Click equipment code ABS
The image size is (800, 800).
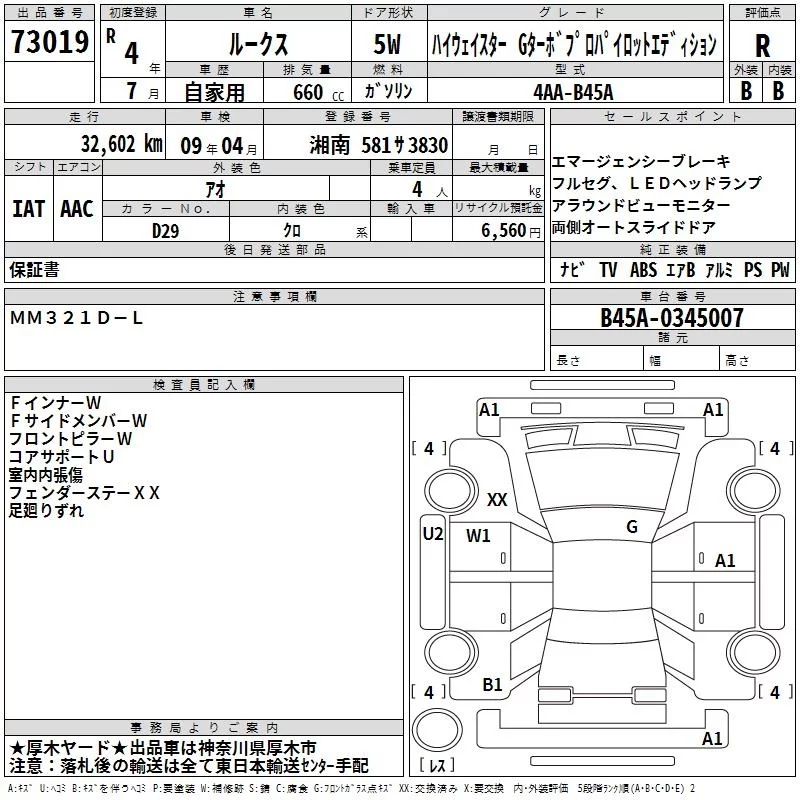(x=643, y=269)
